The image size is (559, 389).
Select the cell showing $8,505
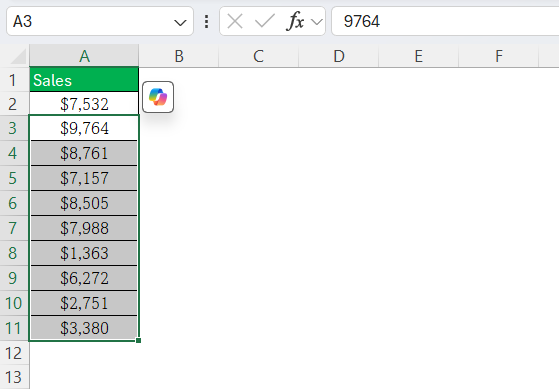pyautogui.click(x=84, y=203)
